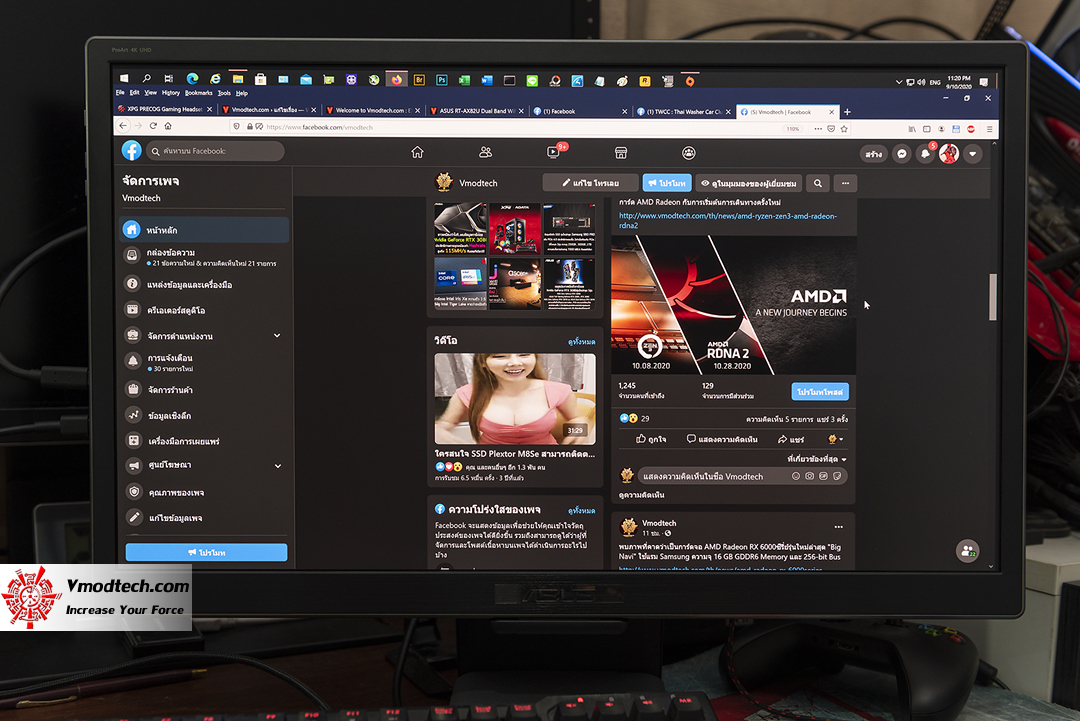Open the Marketplace icon
Viewport: 1080px width, 721px height.
[621, 153]
